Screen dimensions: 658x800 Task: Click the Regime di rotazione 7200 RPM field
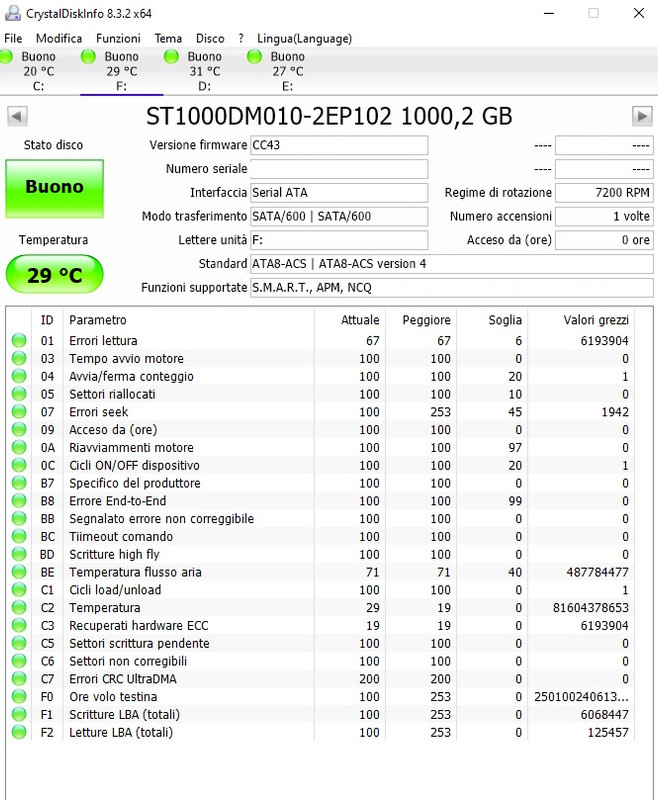click(x=604, y=192)
